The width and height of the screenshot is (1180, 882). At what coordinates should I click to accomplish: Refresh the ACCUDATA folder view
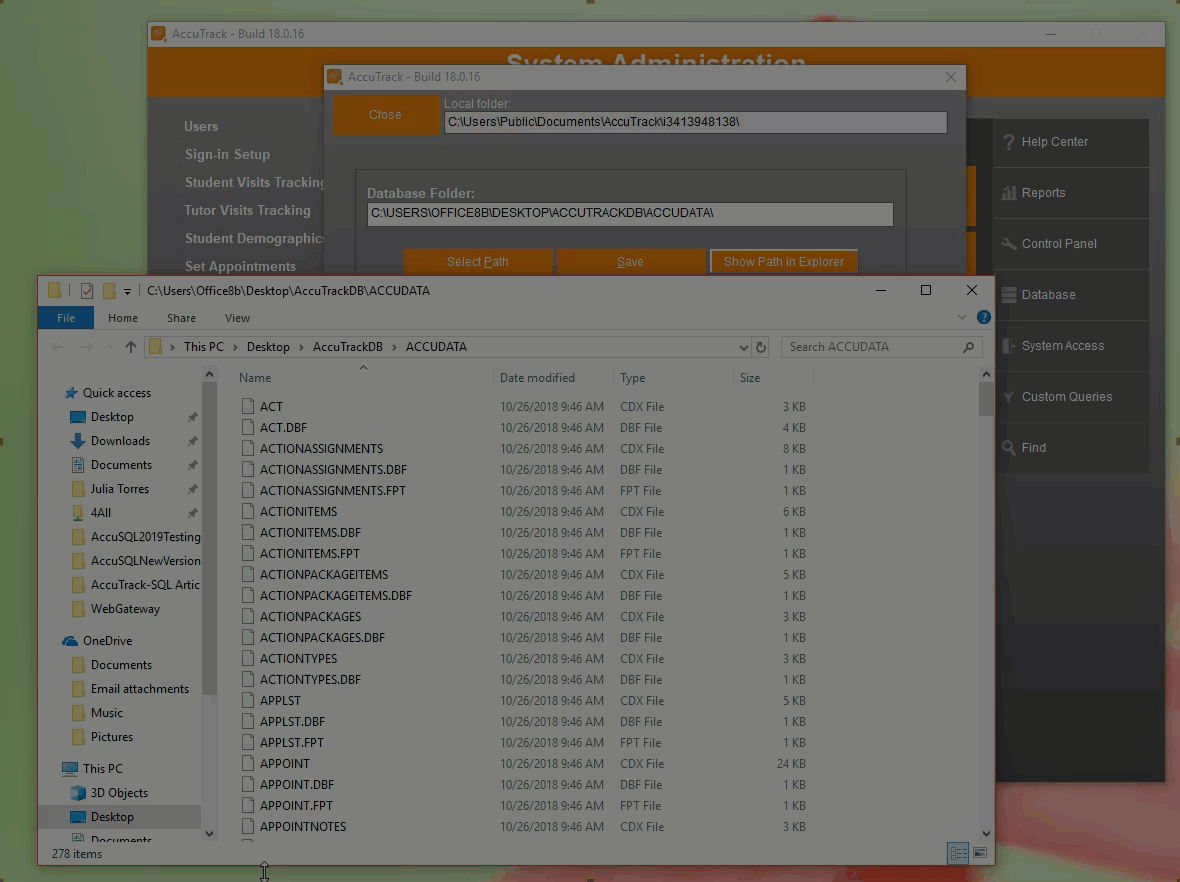[761, 347]
